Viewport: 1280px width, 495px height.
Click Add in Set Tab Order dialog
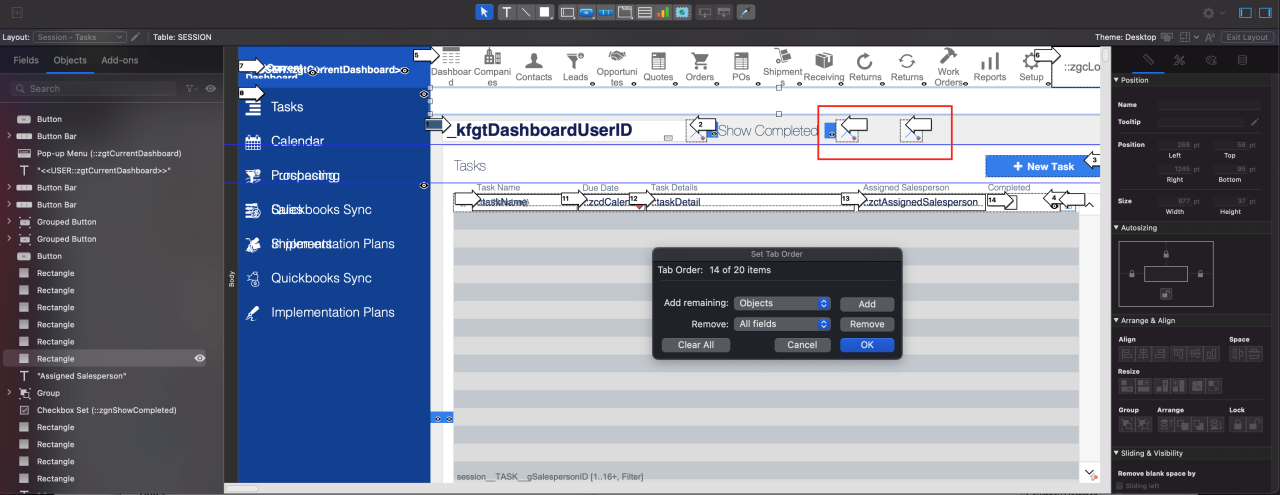(867, 304)
